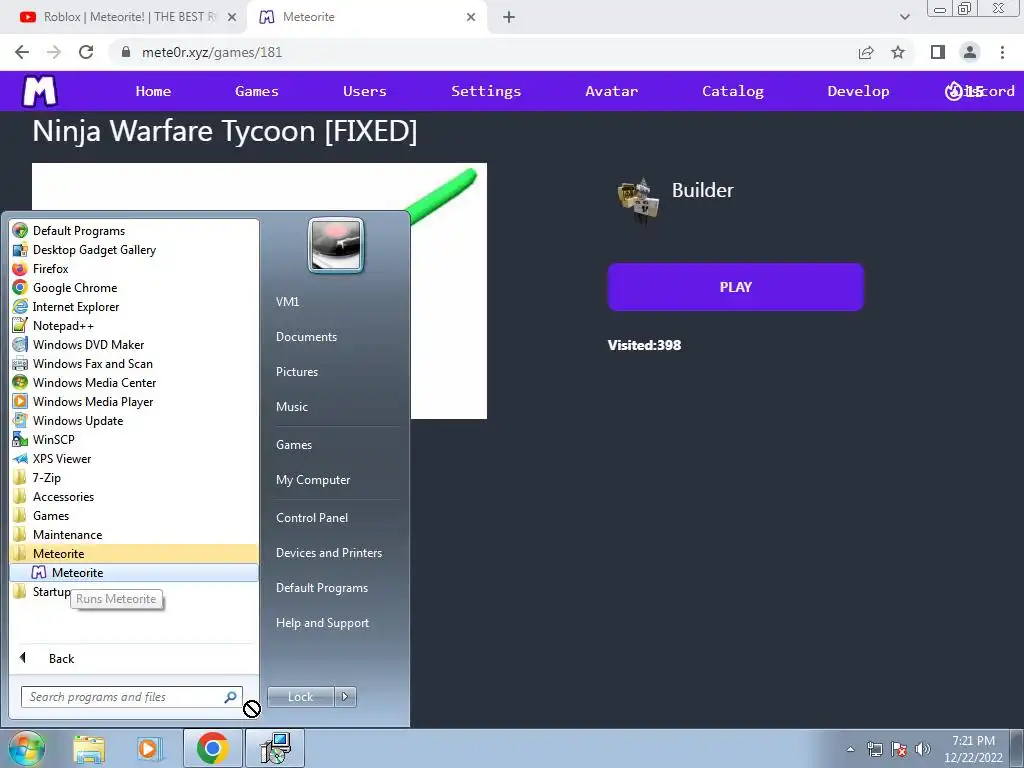Open the Builder creator profile
Screen dimensions: 1024x768
703,190
